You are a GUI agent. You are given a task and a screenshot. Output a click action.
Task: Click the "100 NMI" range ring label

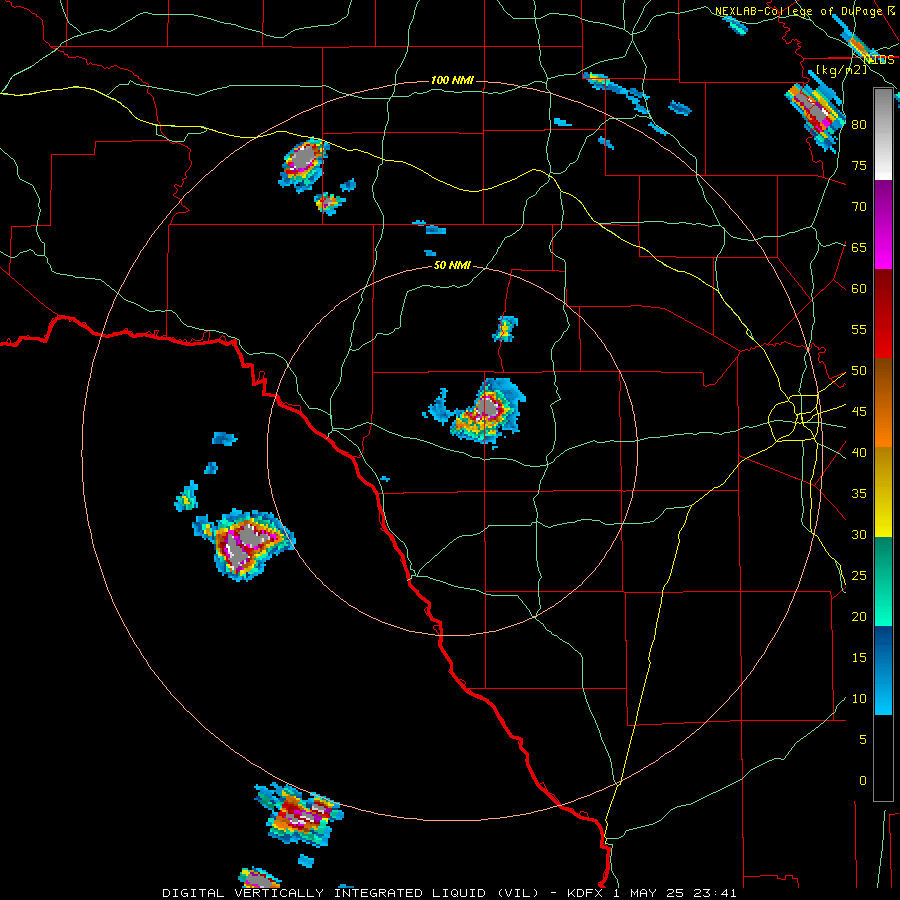[452, 80]
